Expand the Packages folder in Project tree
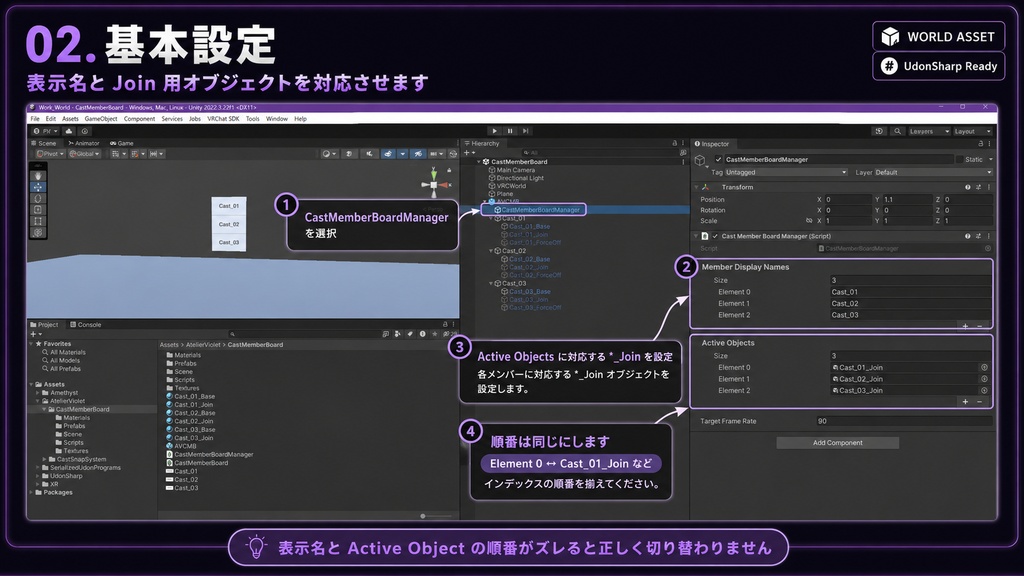Image resolution: width=1024 pixels, height=576 pixels. [31, 492]
